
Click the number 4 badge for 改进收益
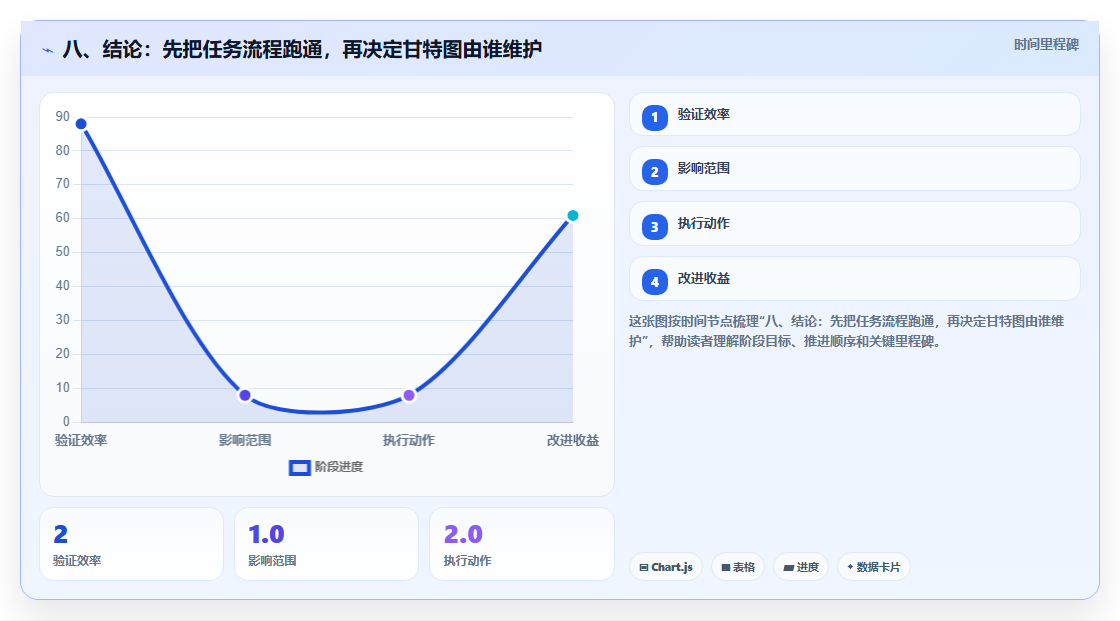pyautogui.click(x=654, y=282)
